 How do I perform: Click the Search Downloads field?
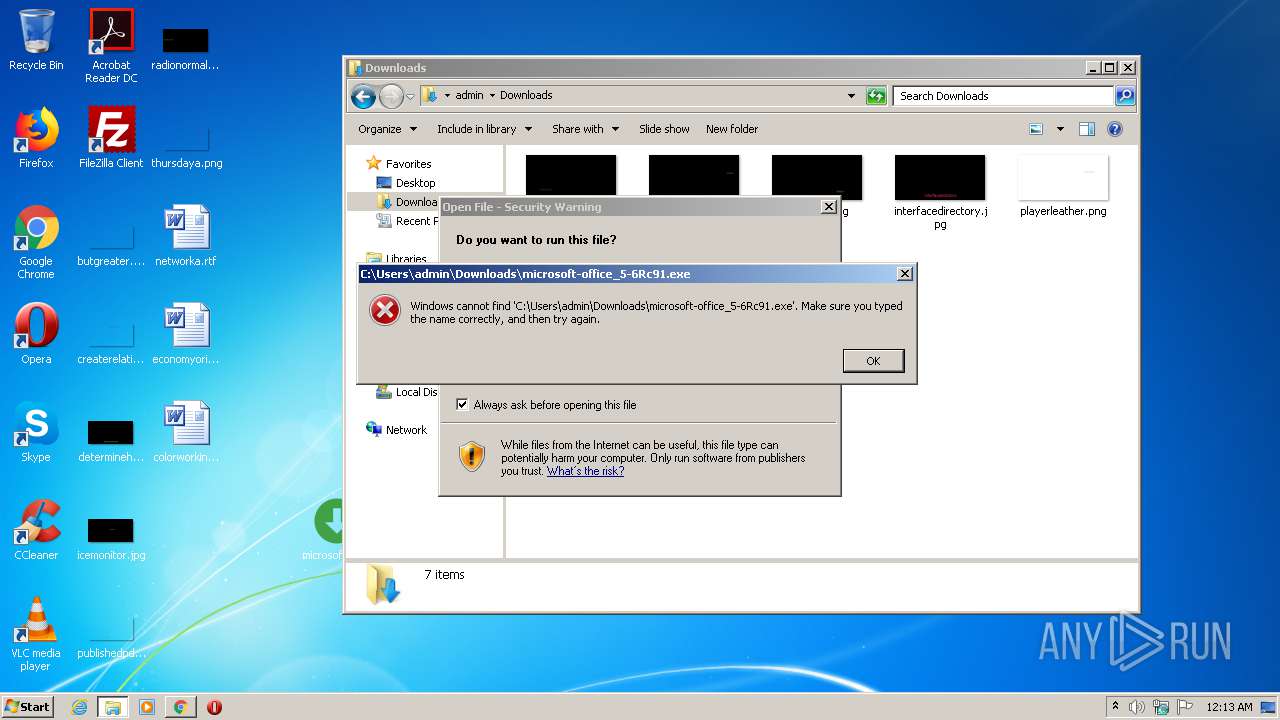tap(1003, 96)
